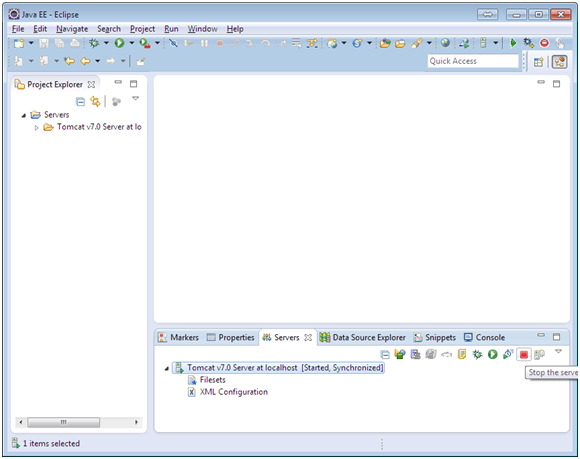Click the green Run icon in main toolbar
Screen dimensions: 580x459
pos(119,43)
